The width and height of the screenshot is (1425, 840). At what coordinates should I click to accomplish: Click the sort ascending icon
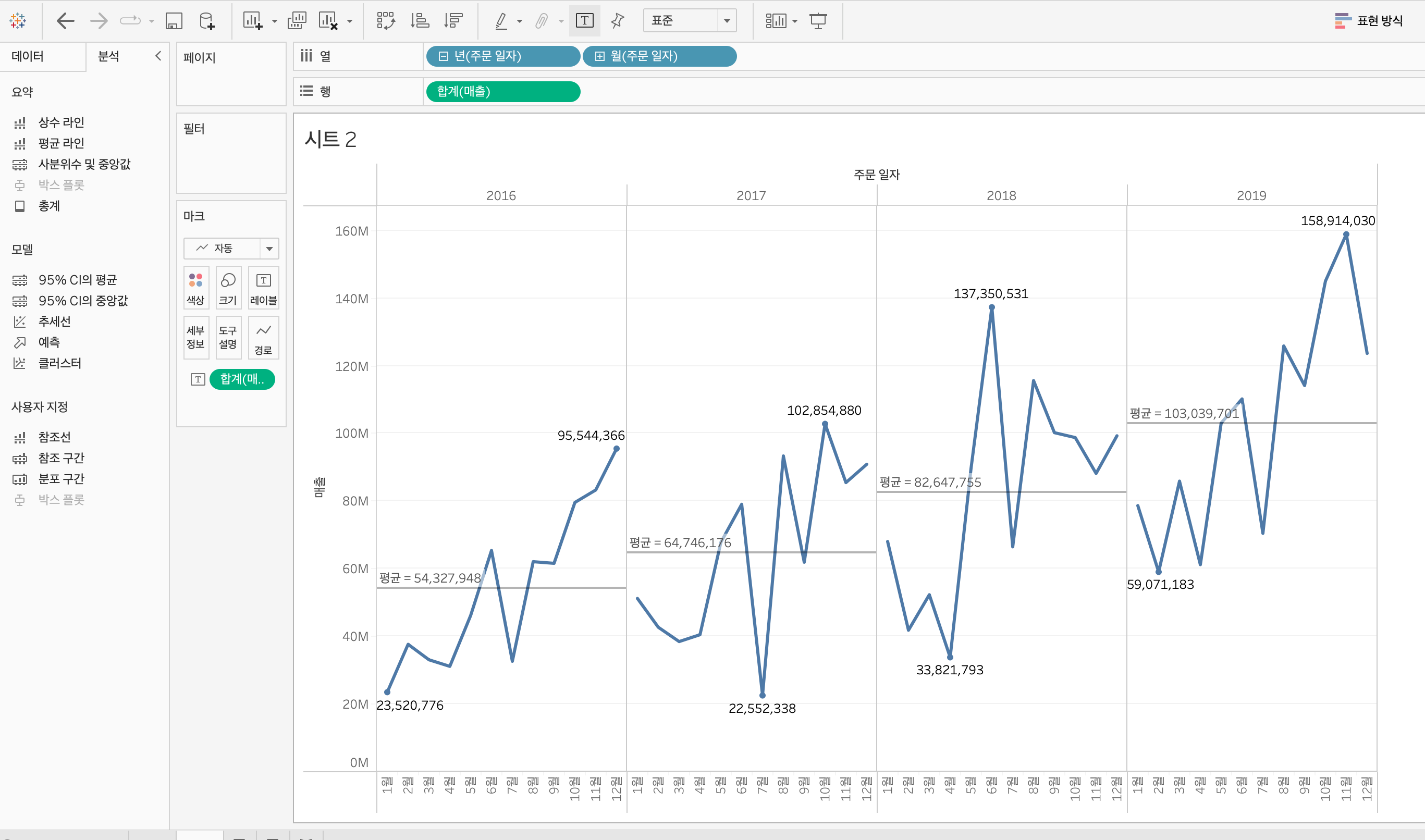[x=420, y=21]
